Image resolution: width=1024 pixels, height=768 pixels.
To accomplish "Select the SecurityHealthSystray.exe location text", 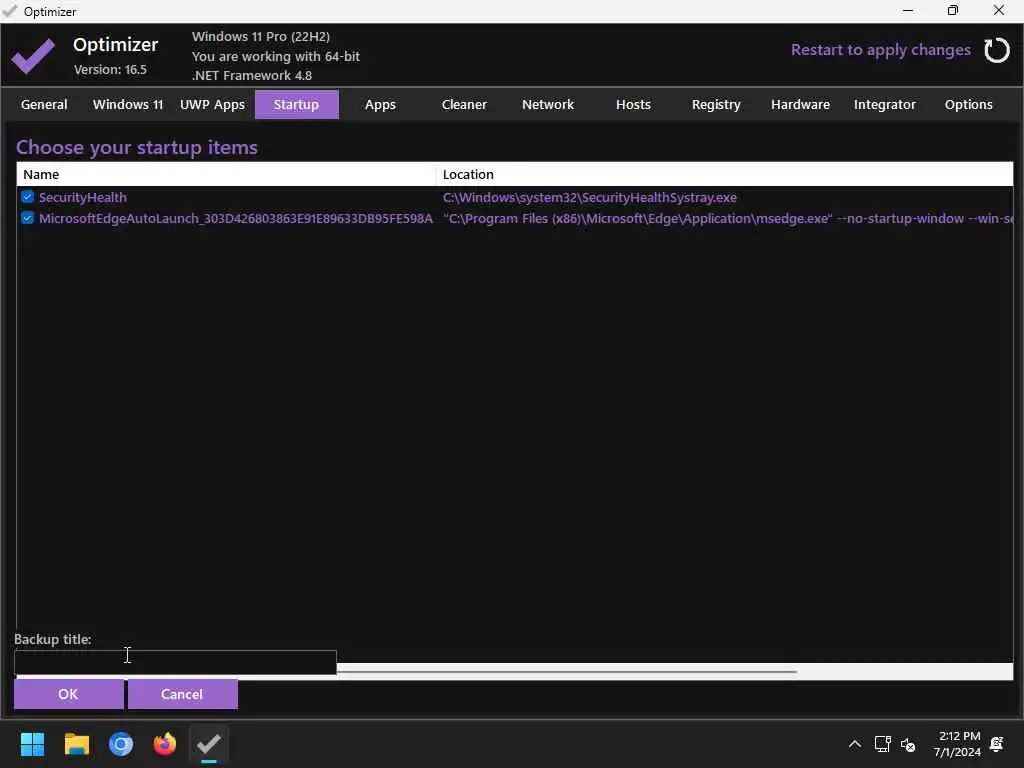I will [590, 197].
